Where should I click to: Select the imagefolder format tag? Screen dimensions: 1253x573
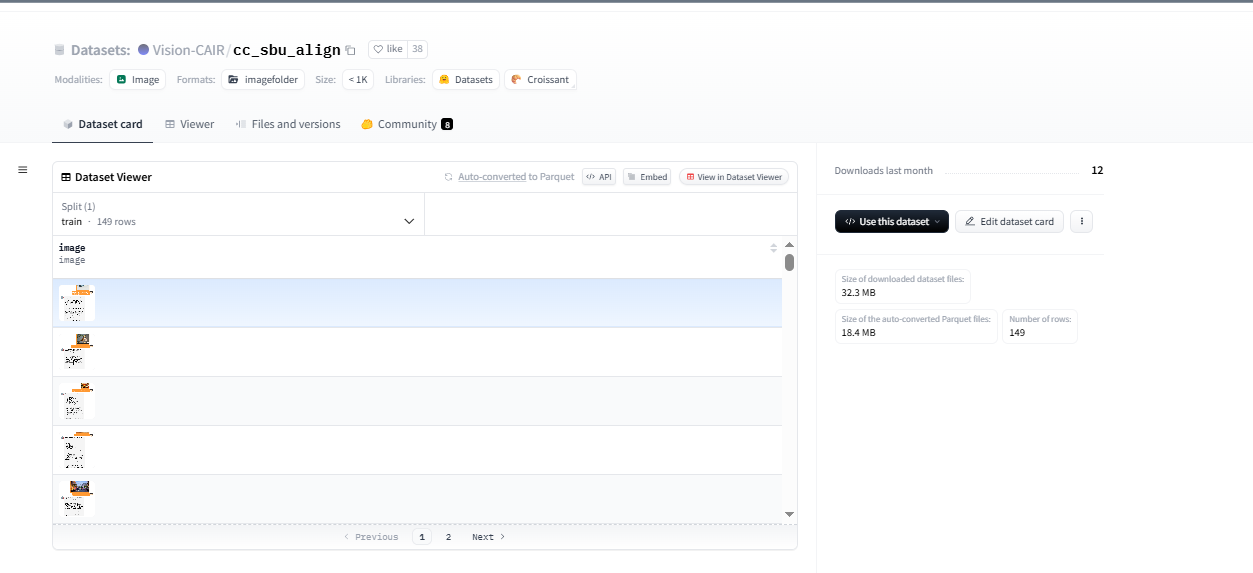point(263,80)
